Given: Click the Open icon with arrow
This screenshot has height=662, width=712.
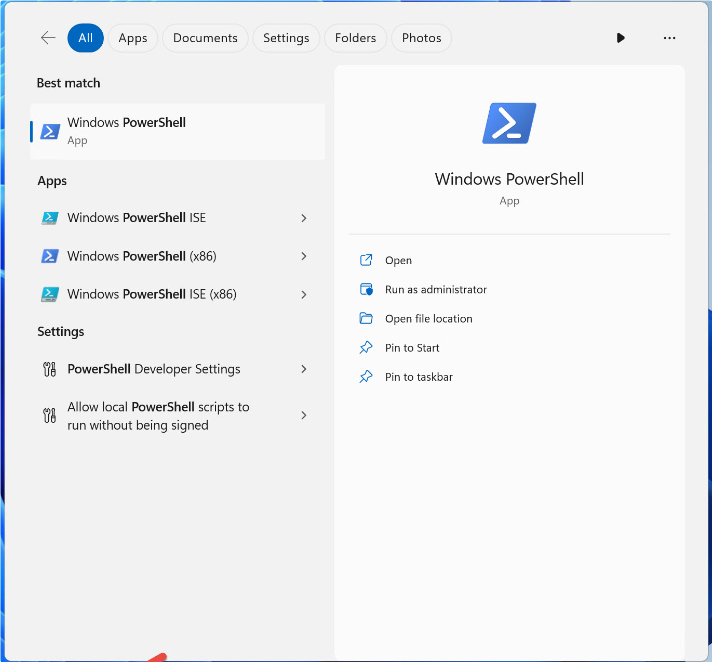Looking at the screenshot, I should click(x=366, y=260).
